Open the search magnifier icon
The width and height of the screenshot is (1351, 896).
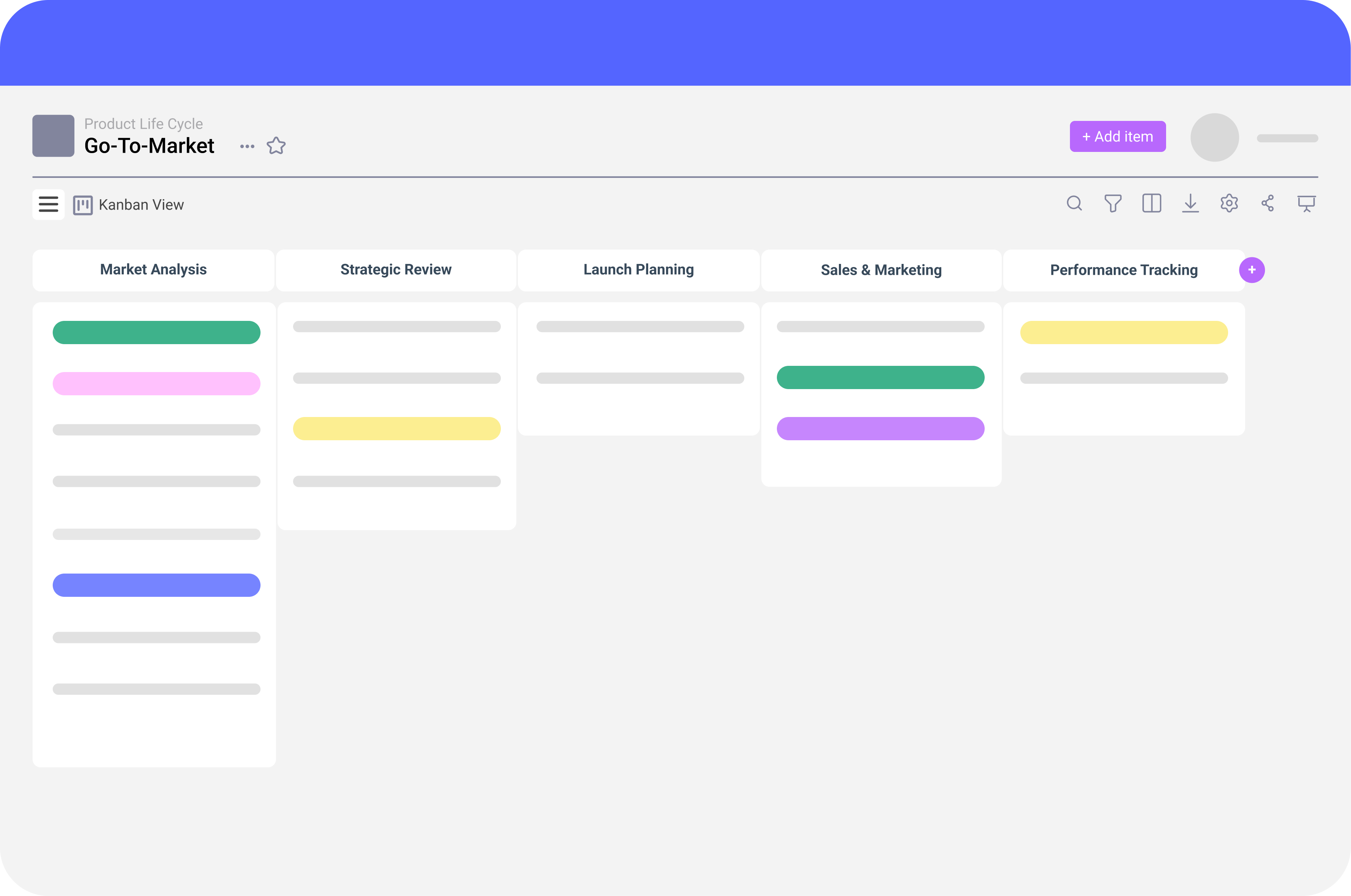click(x=1074, y=203)
